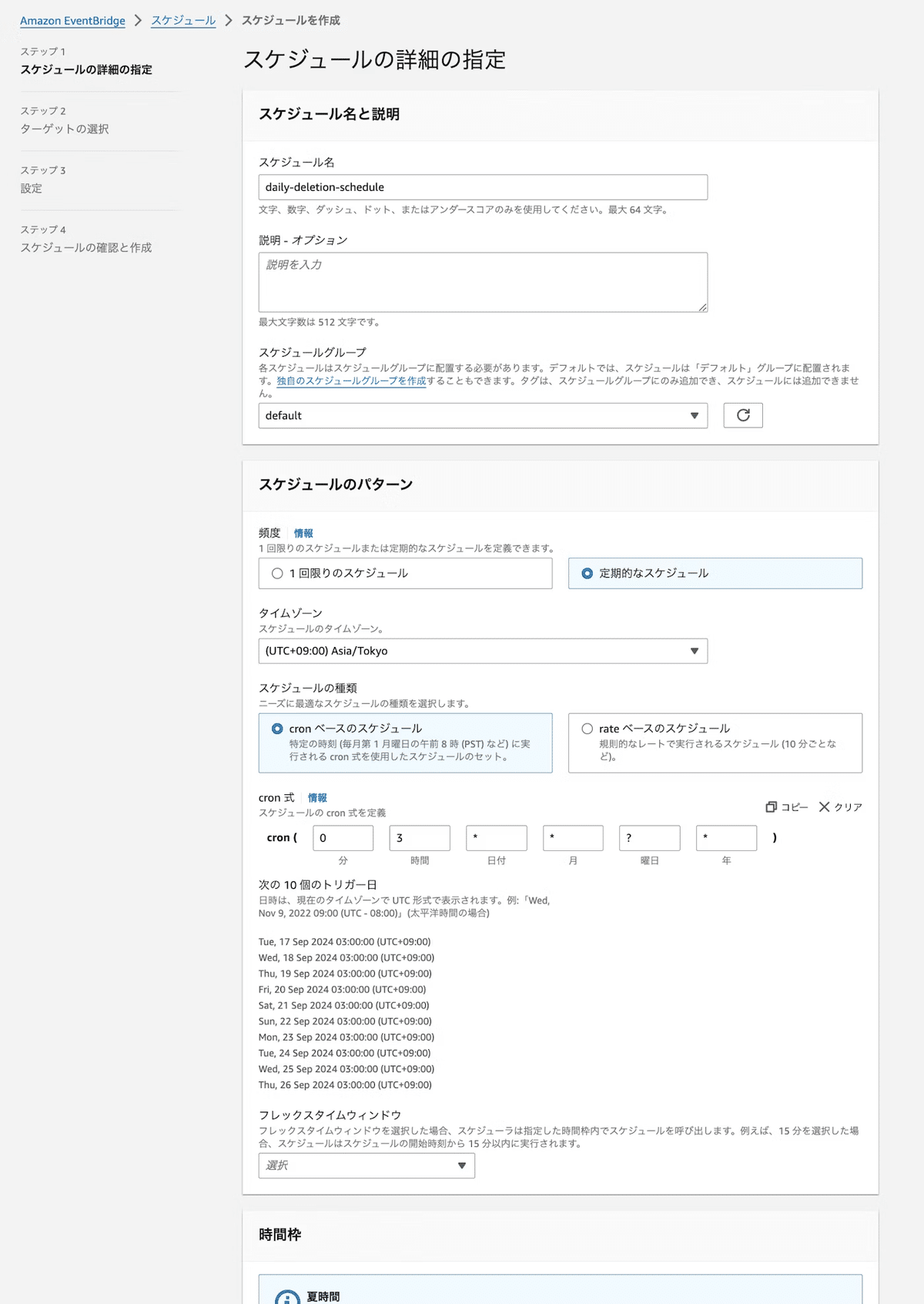Choose cron ベースのスケジュール option
The image size is (924, 1304).
(x=406, y=743)
